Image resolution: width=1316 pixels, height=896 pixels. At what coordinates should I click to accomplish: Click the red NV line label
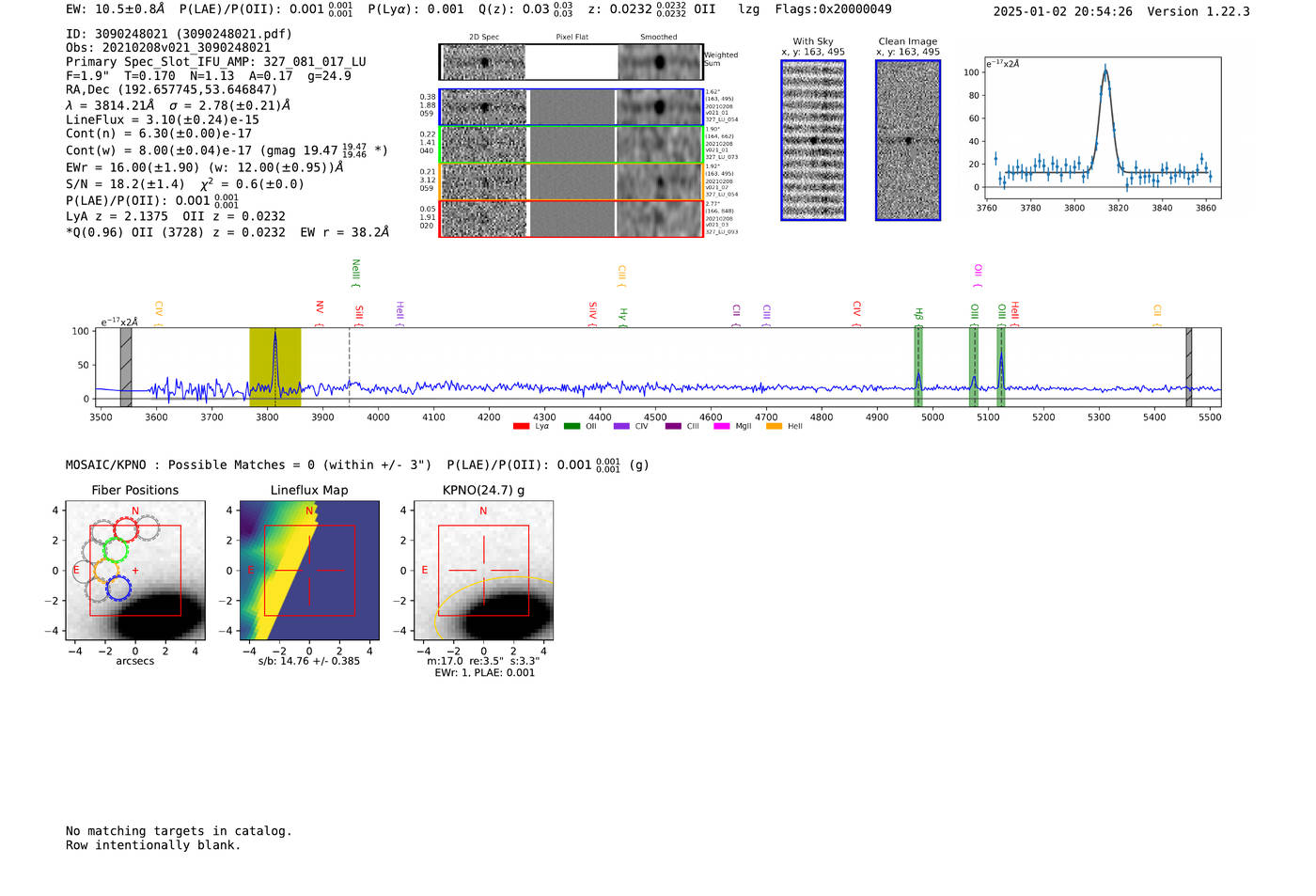pos(320,313)
